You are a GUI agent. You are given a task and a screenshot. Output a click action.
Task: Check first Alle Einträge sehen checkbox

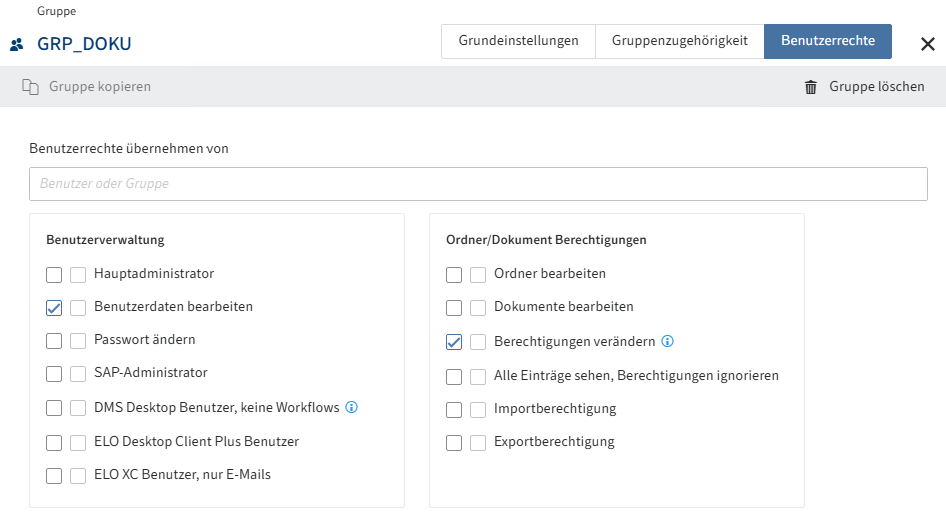point(454,377)
